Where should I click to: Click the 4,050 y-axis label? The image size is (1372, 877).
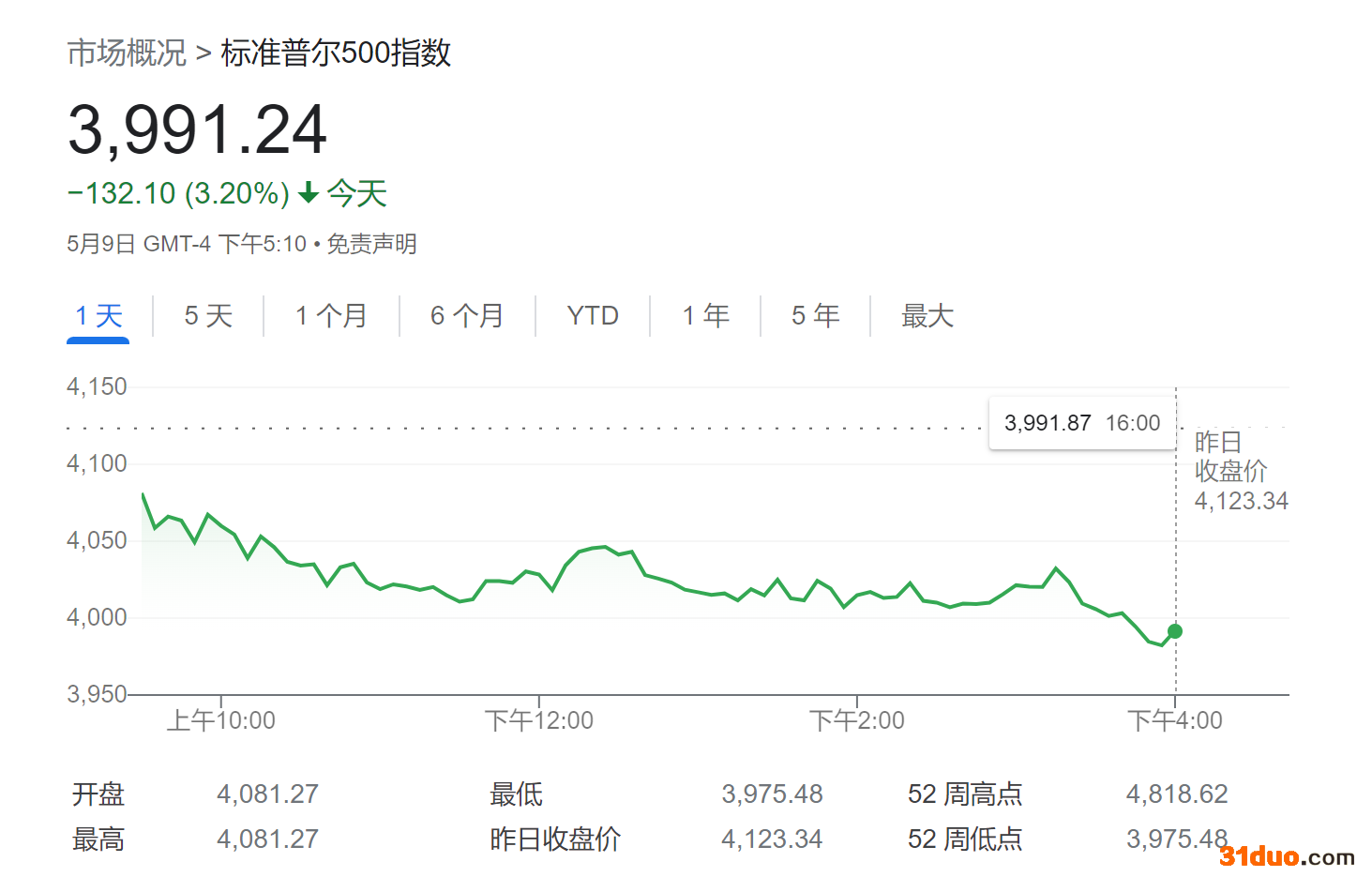97,540
